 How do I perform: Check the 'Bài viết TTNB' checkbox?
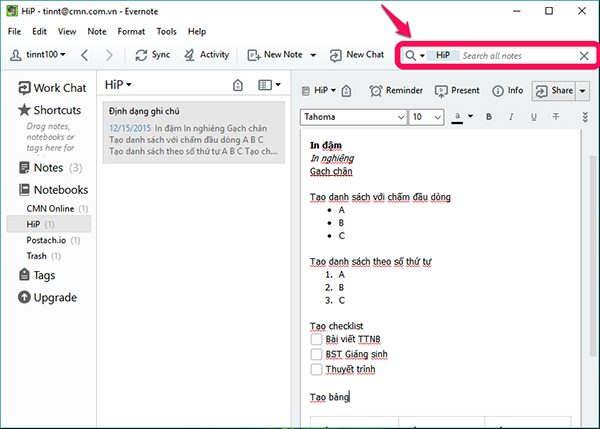pyautogui.click(x=316, y=339)
